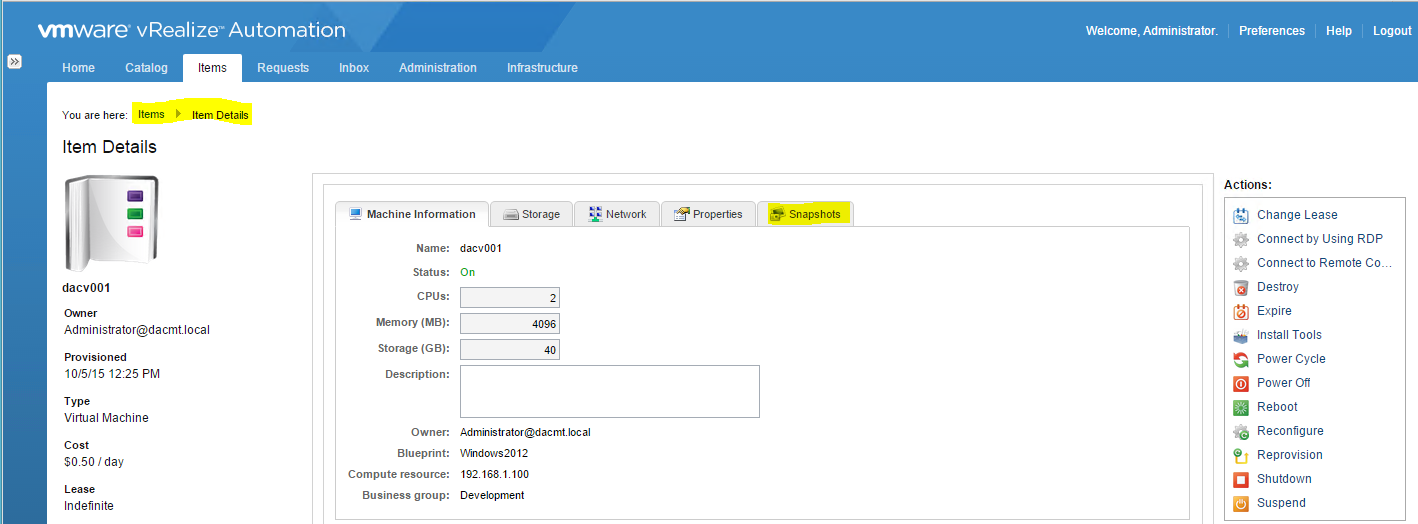Click the Reconfigure gear icon
Viewport: 1418px width, 524px height.
click(x=1241, y=431)
